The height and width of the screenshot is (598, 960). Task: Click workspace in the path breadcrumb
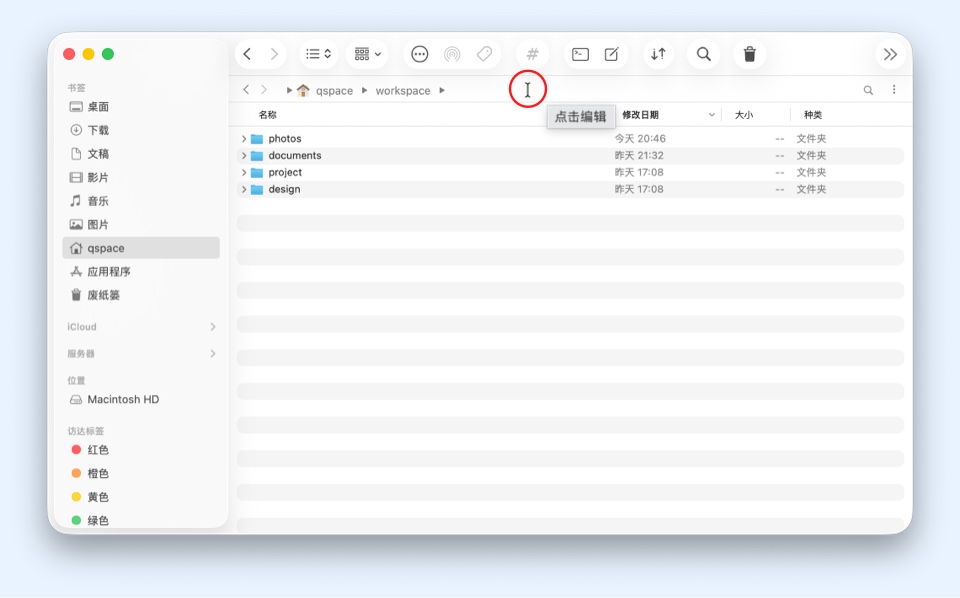coord(403,91)
